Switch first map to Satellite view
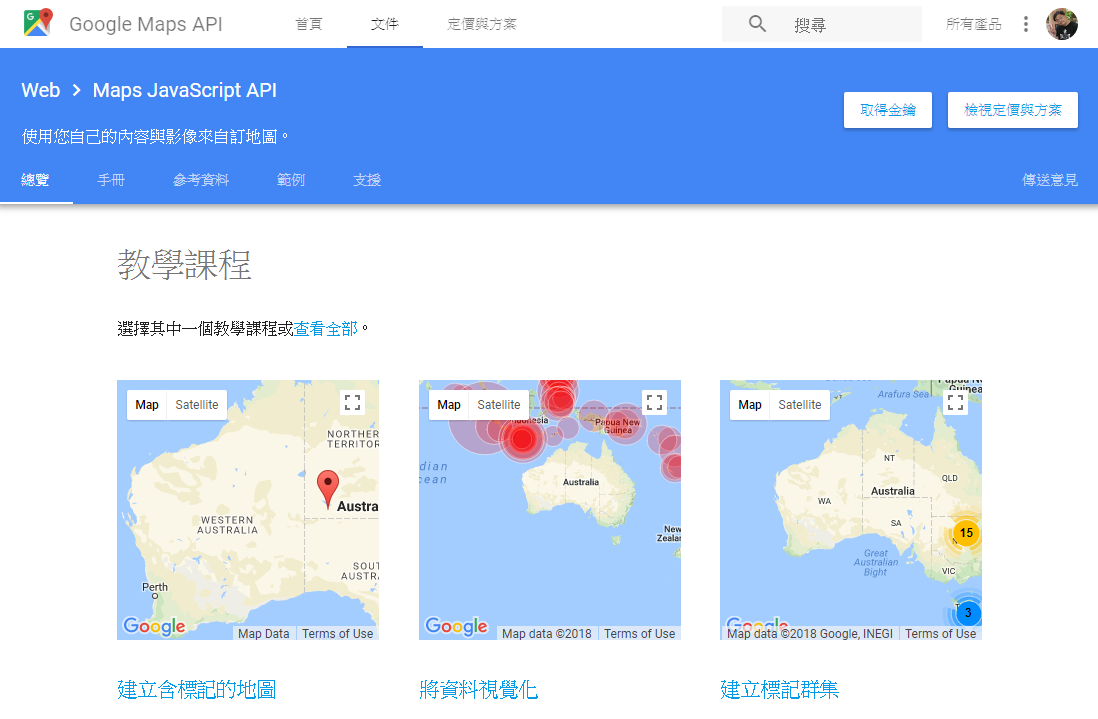The image size is (1098, 719). tap(197, 405)
